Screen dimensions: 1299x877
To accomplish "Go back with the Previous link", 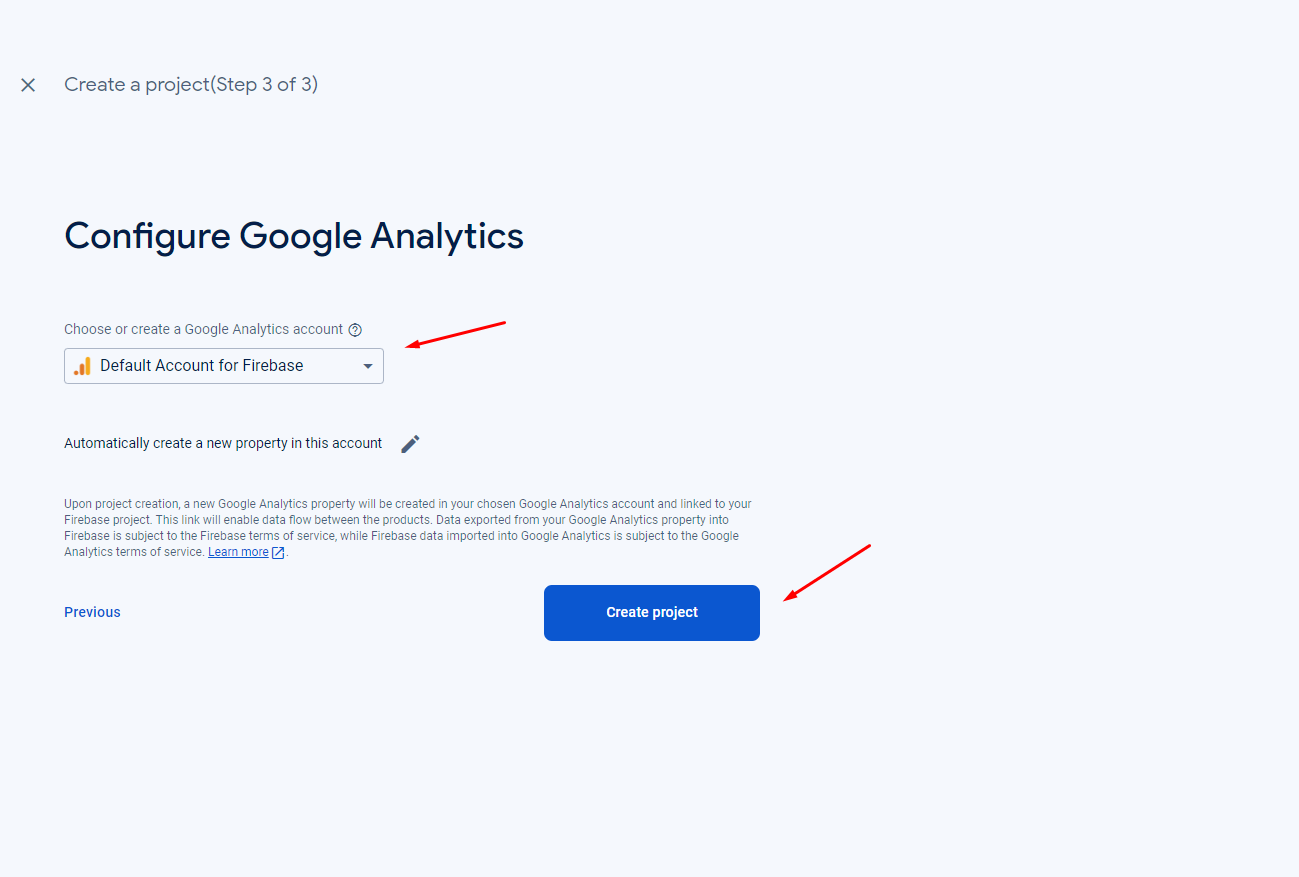I will (92, 612).
